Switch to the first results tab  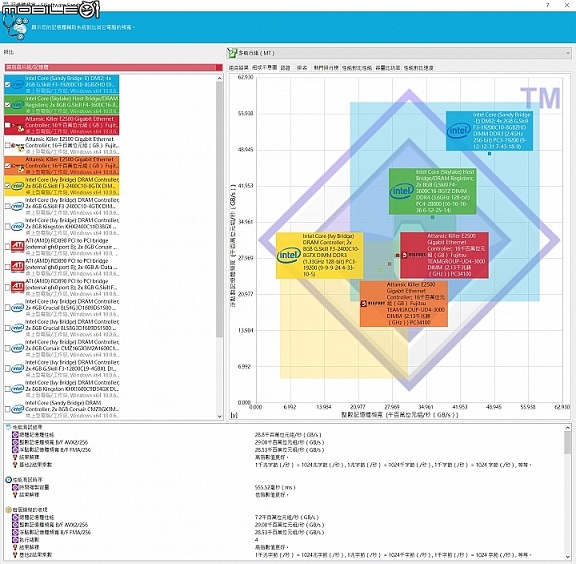tap(239, 68)
